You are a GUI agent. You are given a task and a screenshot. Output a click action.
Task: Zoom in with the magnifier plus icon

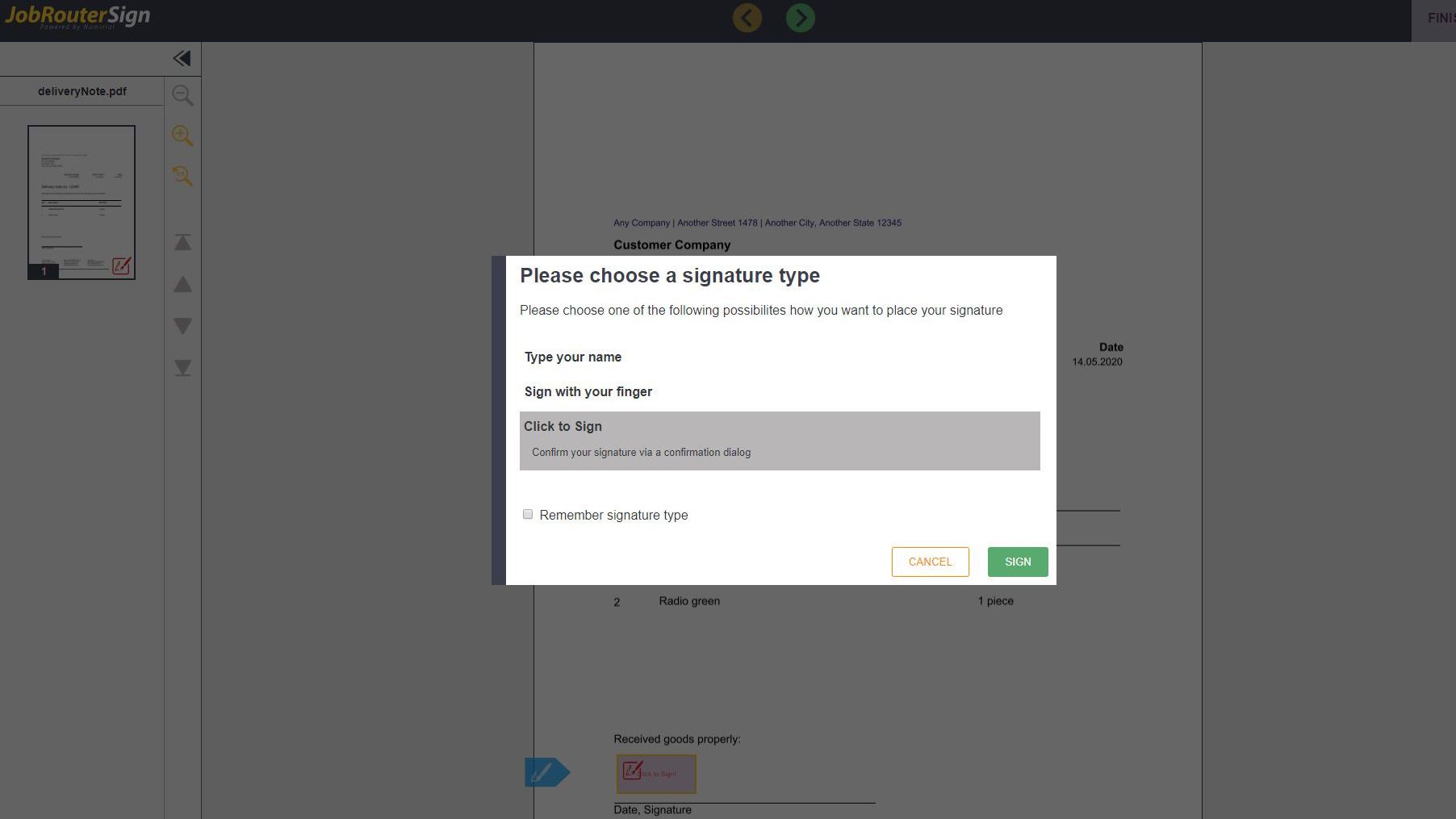tap(182, 136)
